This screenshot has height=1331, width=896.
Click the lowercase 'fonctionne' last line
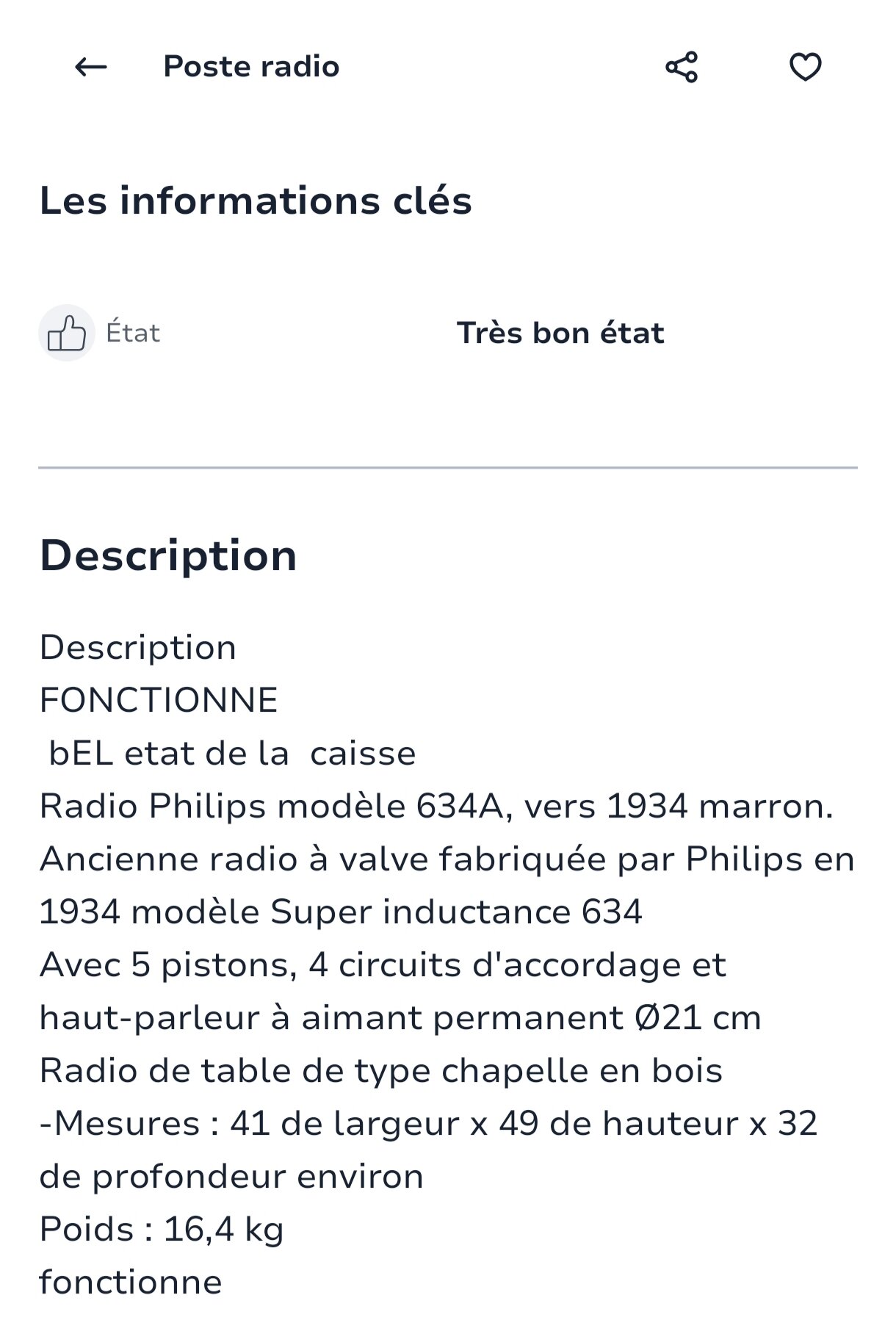click(131, 1283)
